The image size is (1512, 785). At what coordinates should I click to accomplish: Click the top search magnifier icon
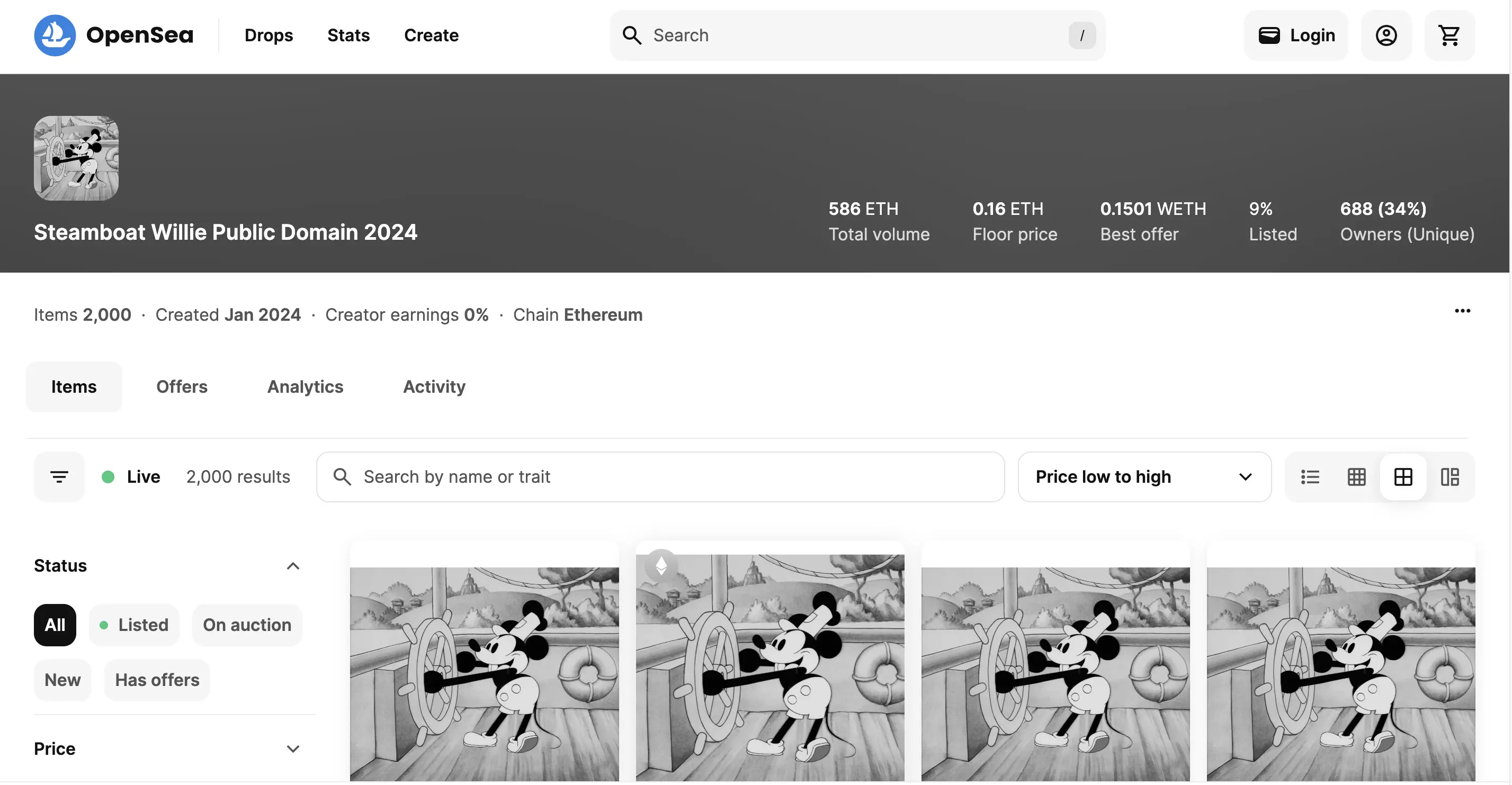632,35
